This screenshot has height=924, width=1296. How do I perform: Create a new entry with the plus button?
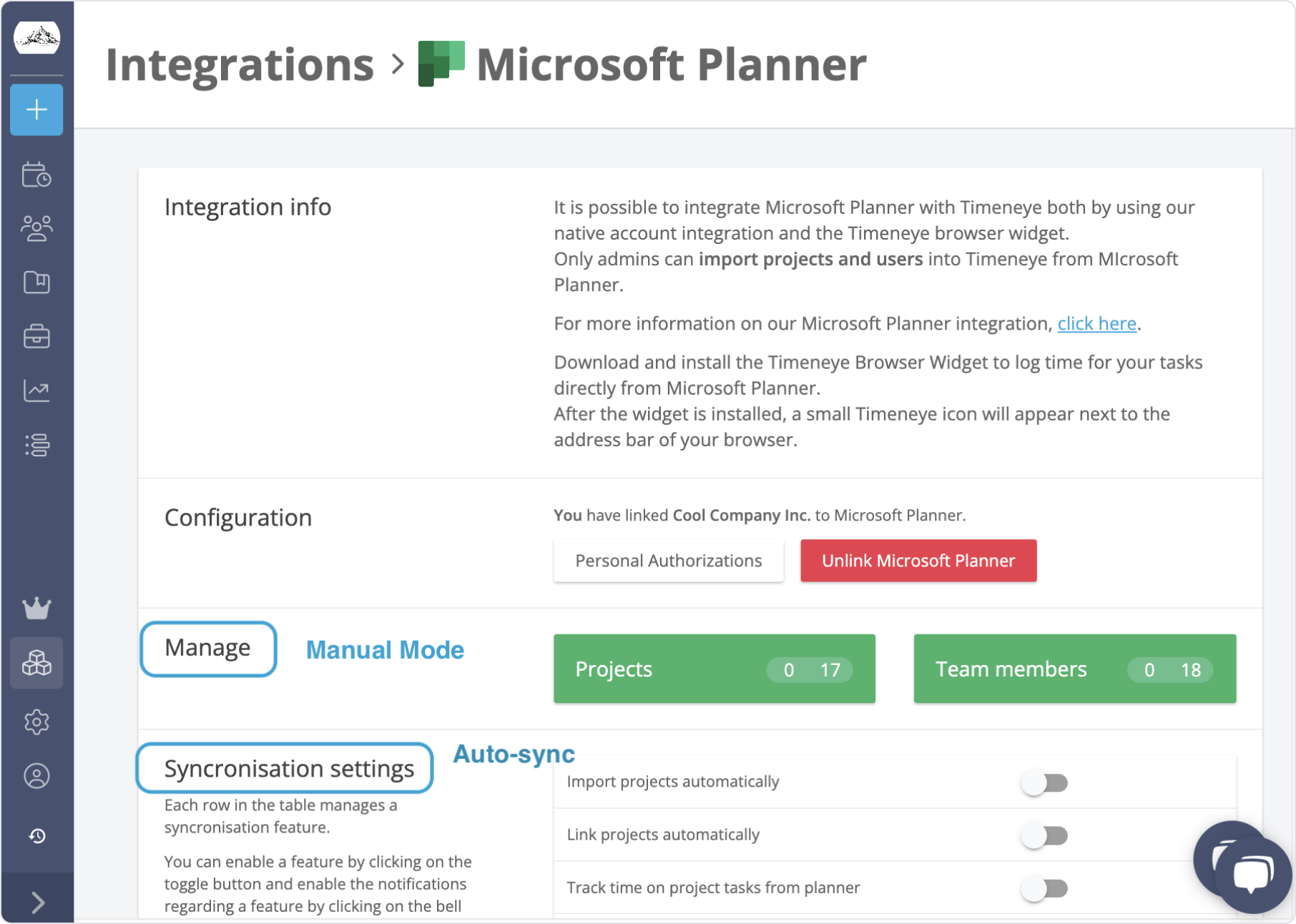[x=36, y=109]
